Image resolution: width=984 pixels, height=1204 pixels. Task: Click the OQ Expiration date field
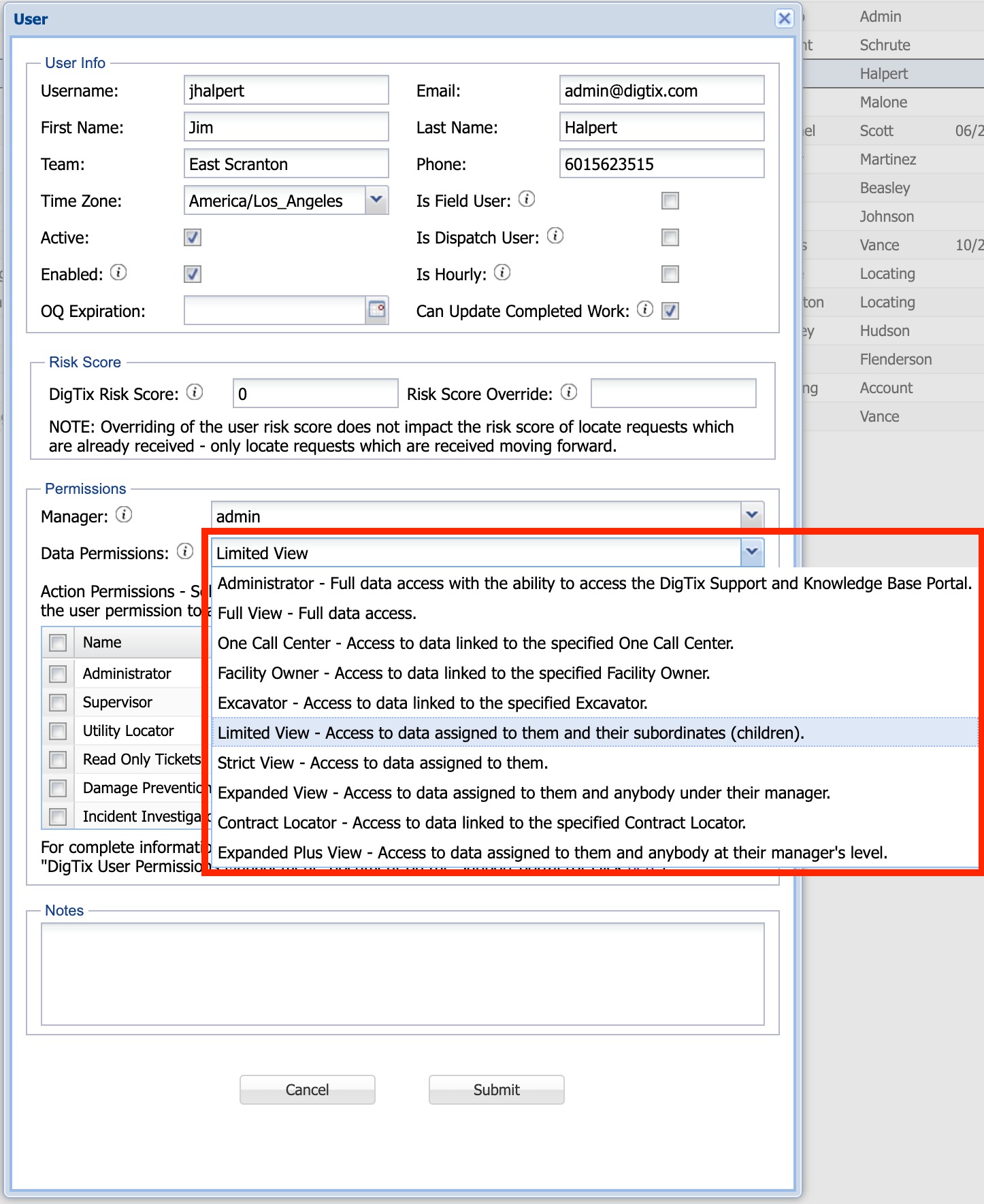pos(275,310)
